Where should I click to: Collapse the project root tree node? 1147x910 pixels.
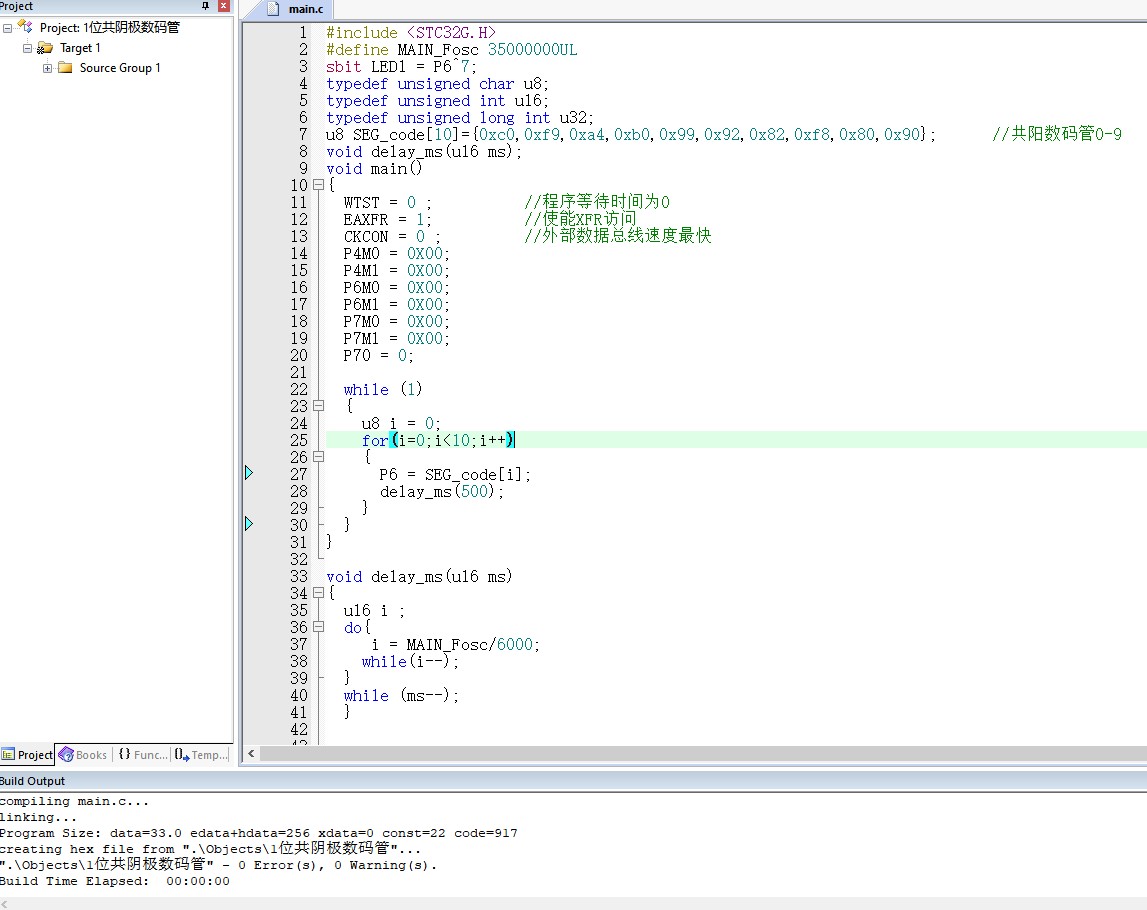[7, 28]
